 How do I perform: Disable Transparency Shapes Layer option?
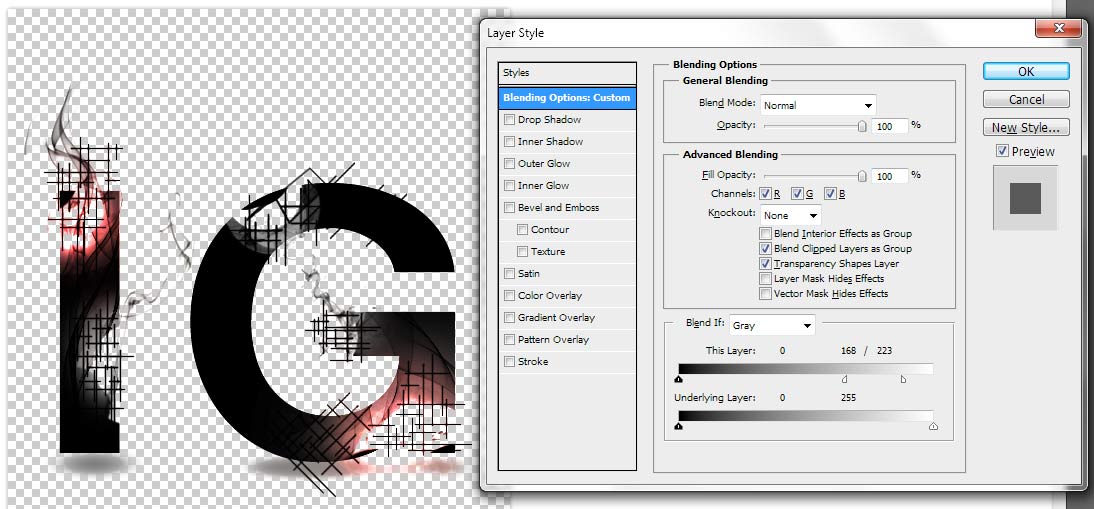pyautogui.click(x=766, y=264)
